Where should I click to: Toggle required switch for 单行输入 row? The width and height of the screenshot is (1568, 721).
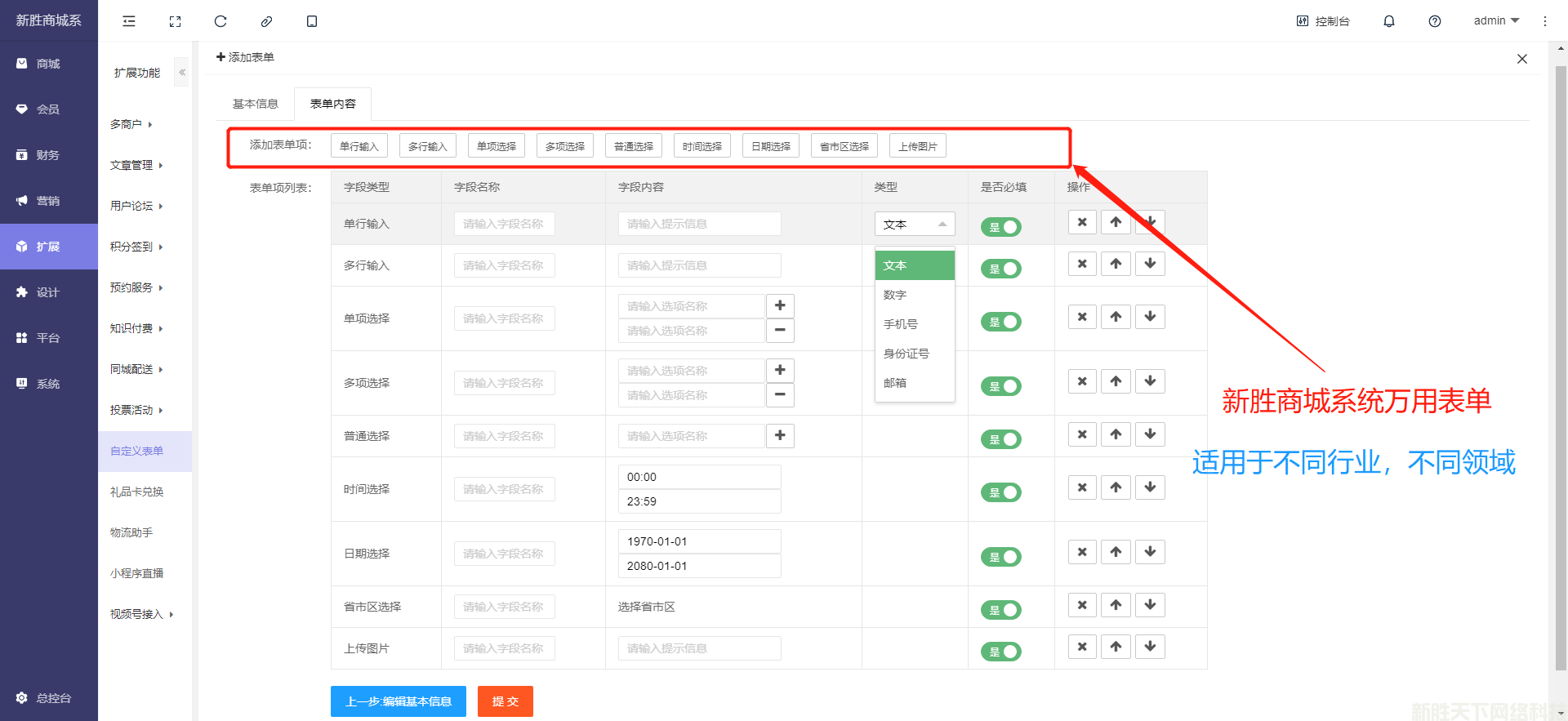[1001, 227]
